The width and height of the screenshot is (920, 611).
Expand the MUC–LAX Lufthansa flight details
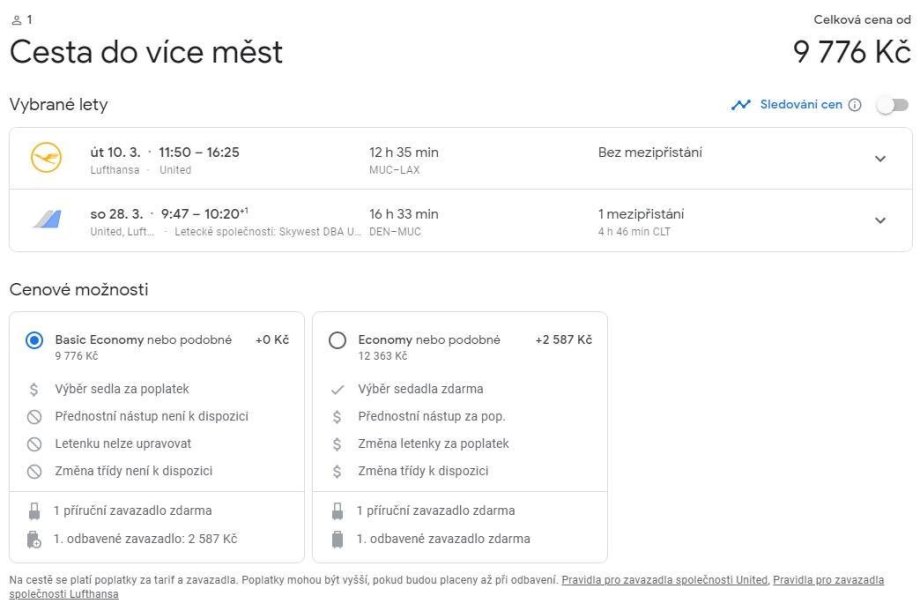click(880, 159)
